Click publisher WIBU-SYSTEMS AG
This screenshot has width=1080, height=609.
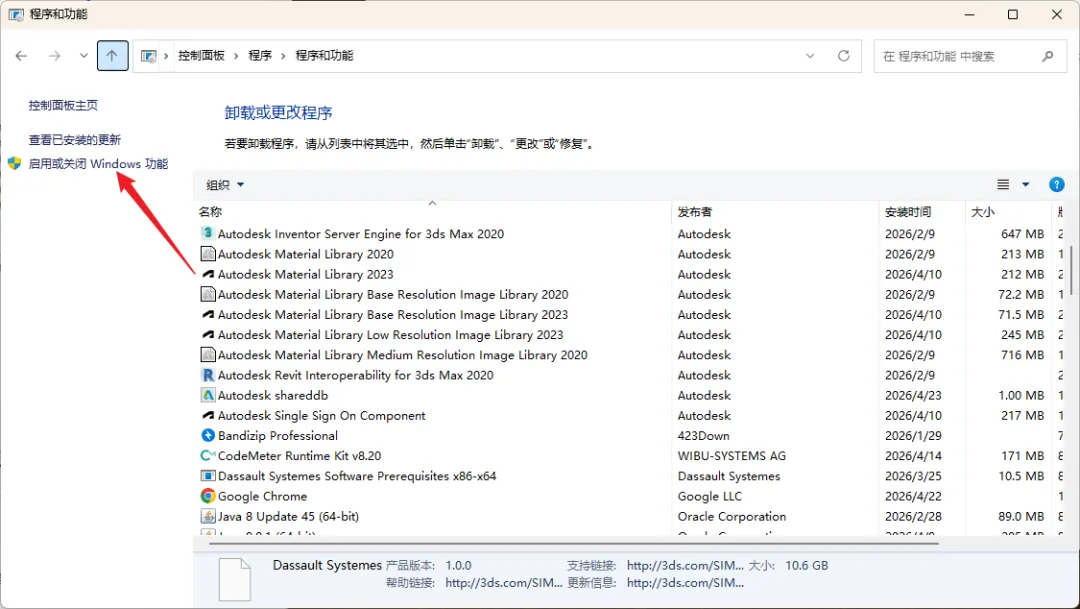click(x=731, y=456)
